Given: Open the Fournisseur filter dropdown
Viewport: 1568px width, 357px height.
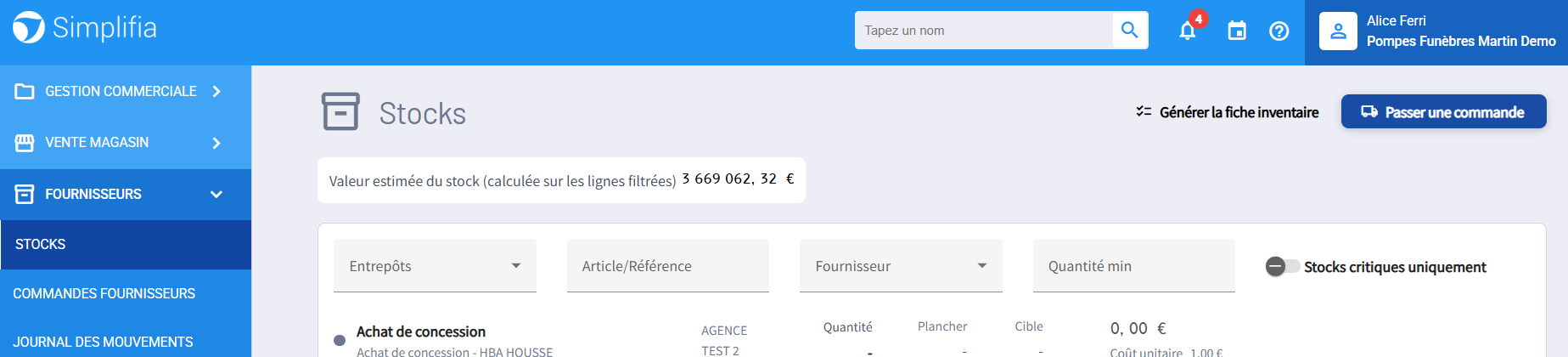Looking at the screenshot, I should 900,266.
